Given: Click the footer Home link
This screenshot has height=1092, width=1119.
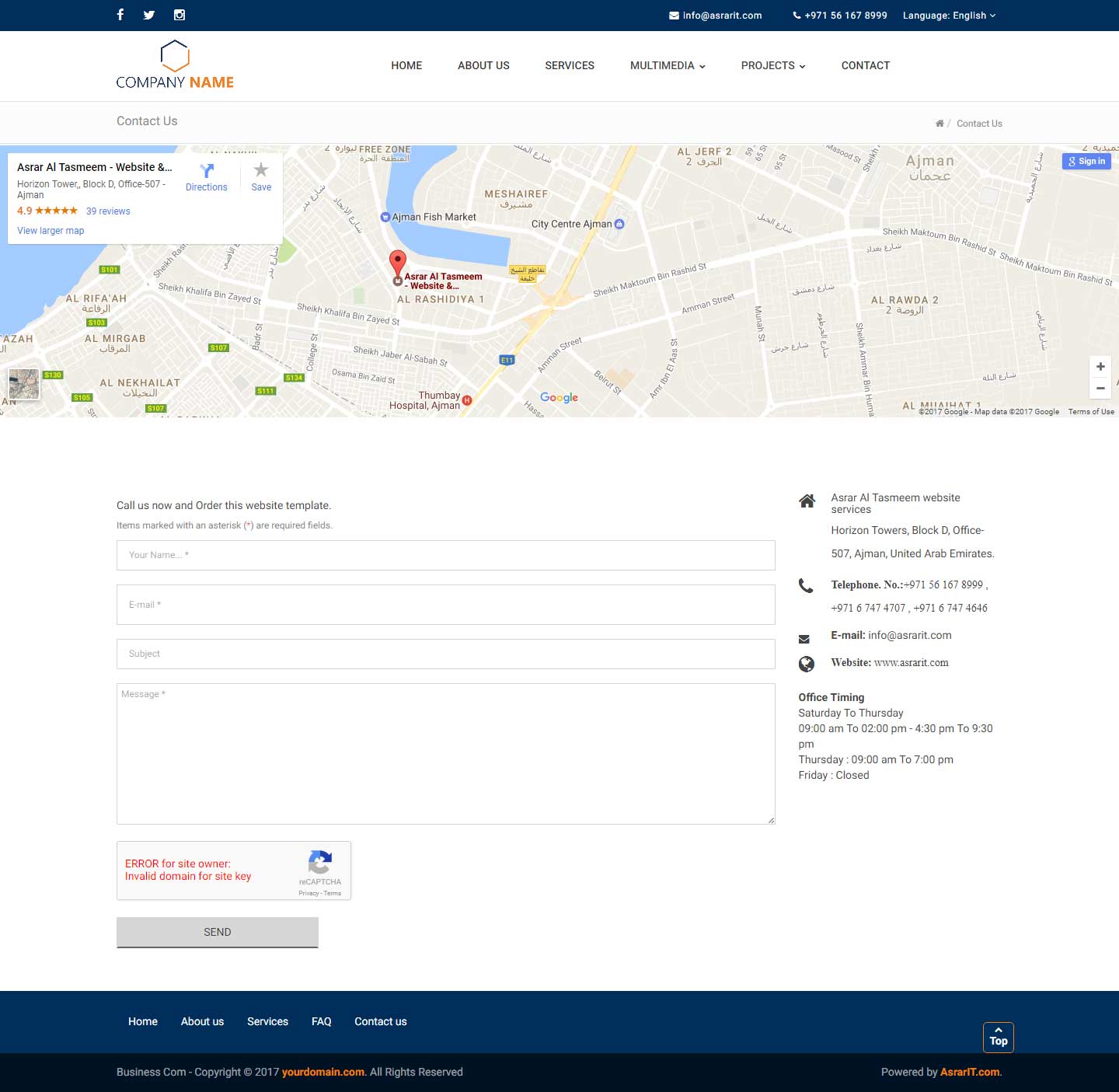Looking at the screenshot, I should [x=143, y=1021].
